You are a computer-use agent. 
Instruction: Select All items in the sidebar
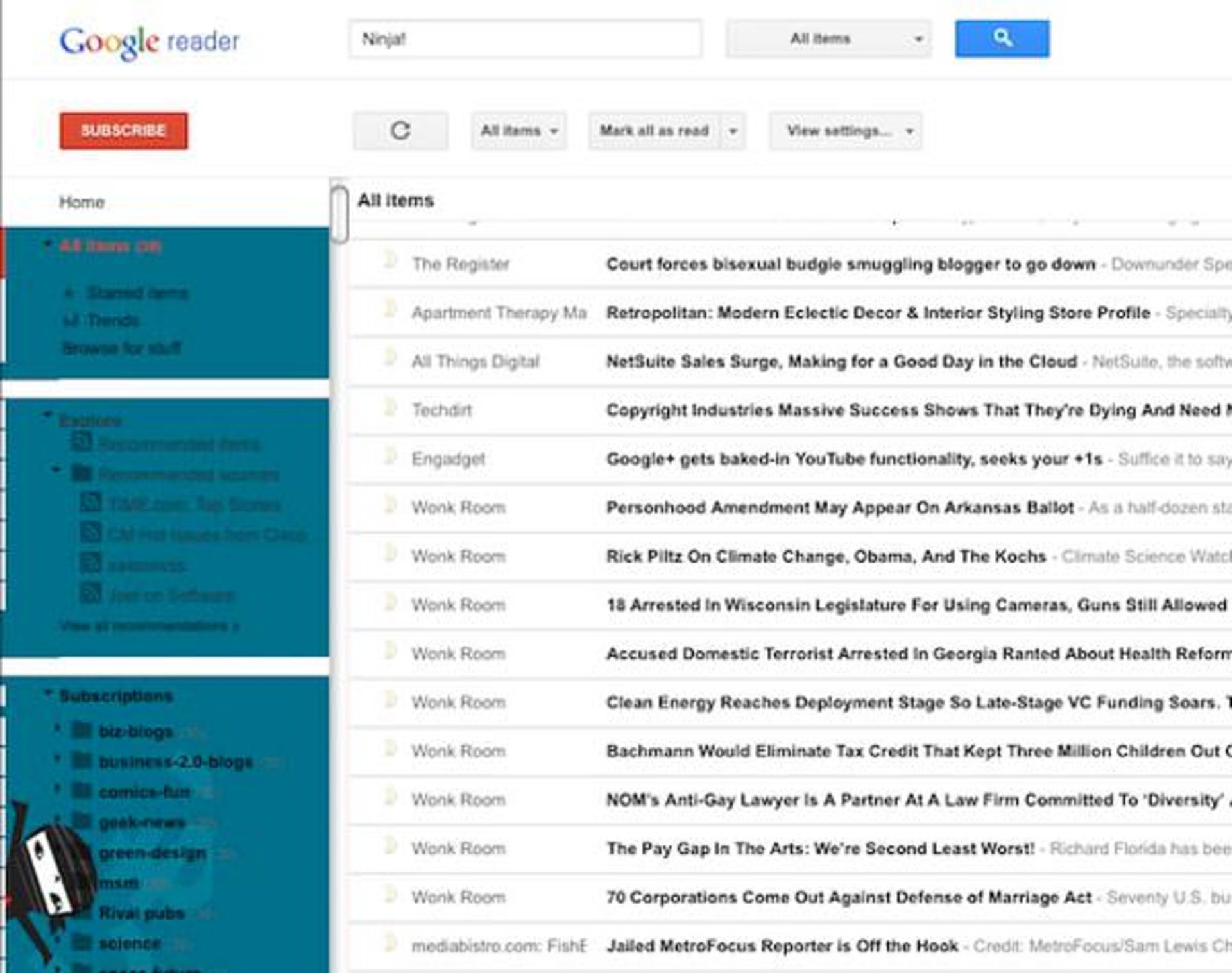(x=110, y=246)
